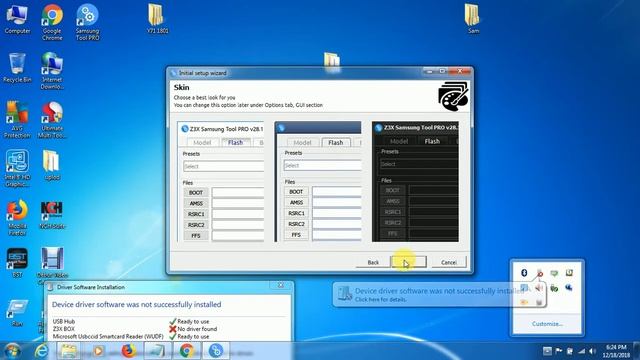Click 'Microsoft Usbccid Smartcard Reader (WUDF)' text
Screen dimensions: 640x360
click(108, 336)
